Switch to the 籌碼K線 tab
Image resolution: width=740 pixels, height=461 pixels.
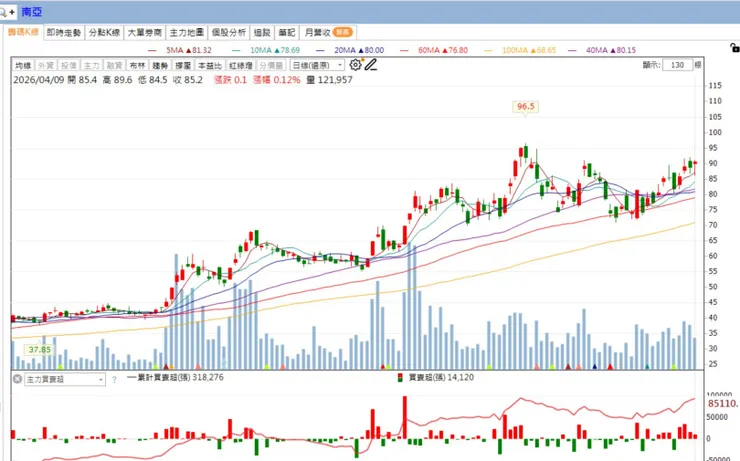[23, 32]
